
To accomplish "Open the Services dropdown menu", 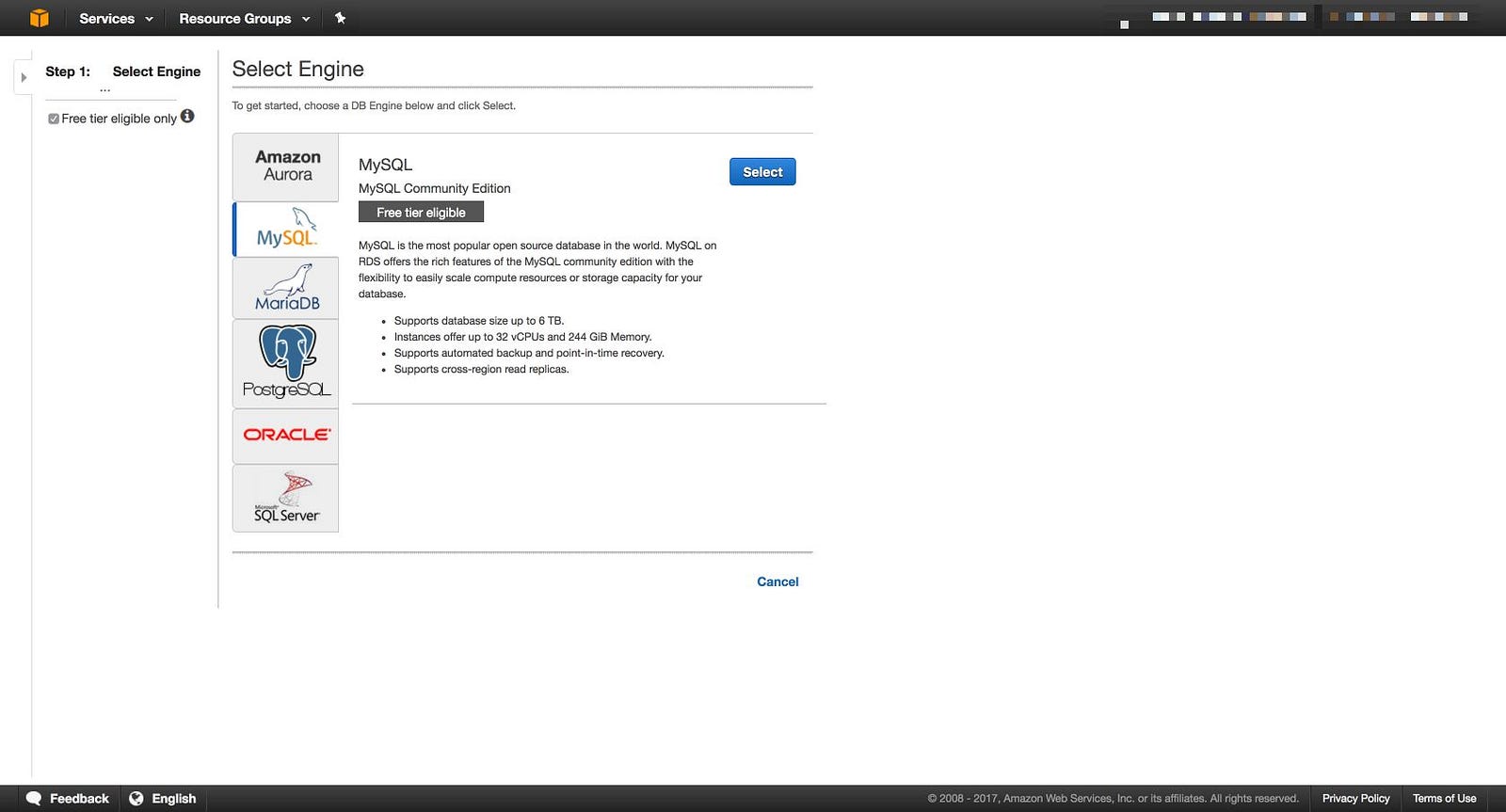I will coord(116,18).
